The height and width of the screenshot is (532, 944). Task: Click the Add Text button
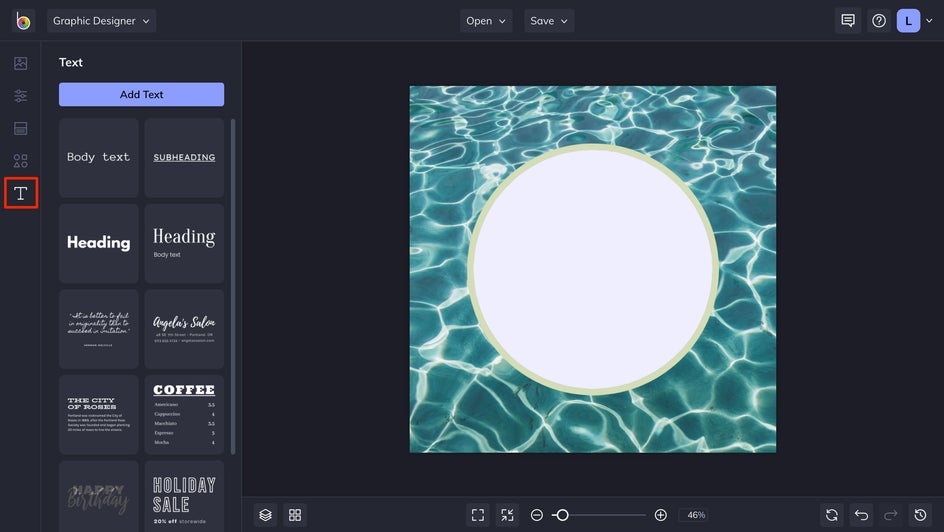point(141,94)
